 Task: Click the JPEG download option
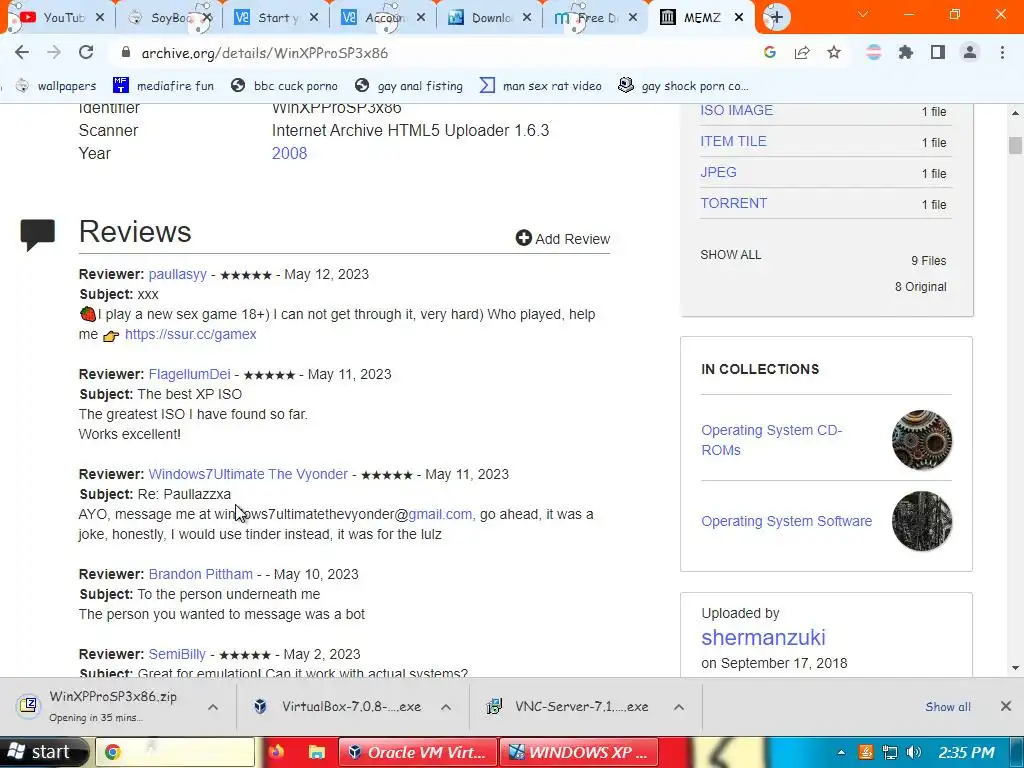tap(718, 172)
